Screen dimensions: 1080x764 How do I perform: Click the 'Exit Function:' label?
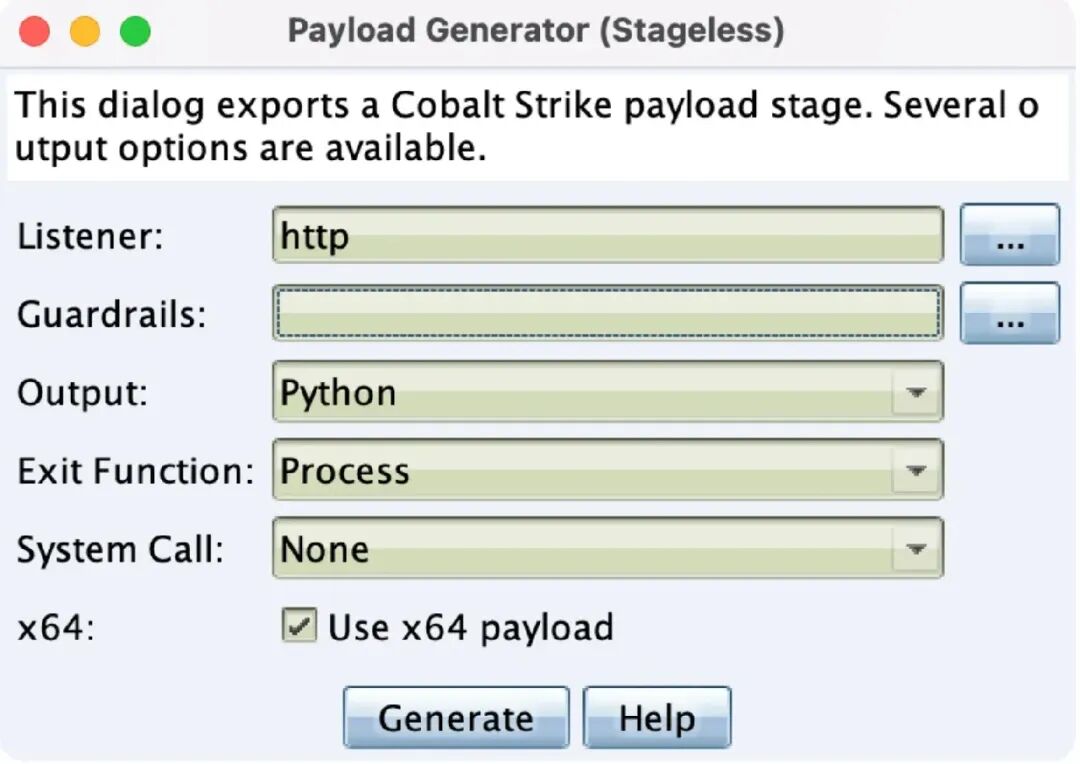tap(135, 471)
